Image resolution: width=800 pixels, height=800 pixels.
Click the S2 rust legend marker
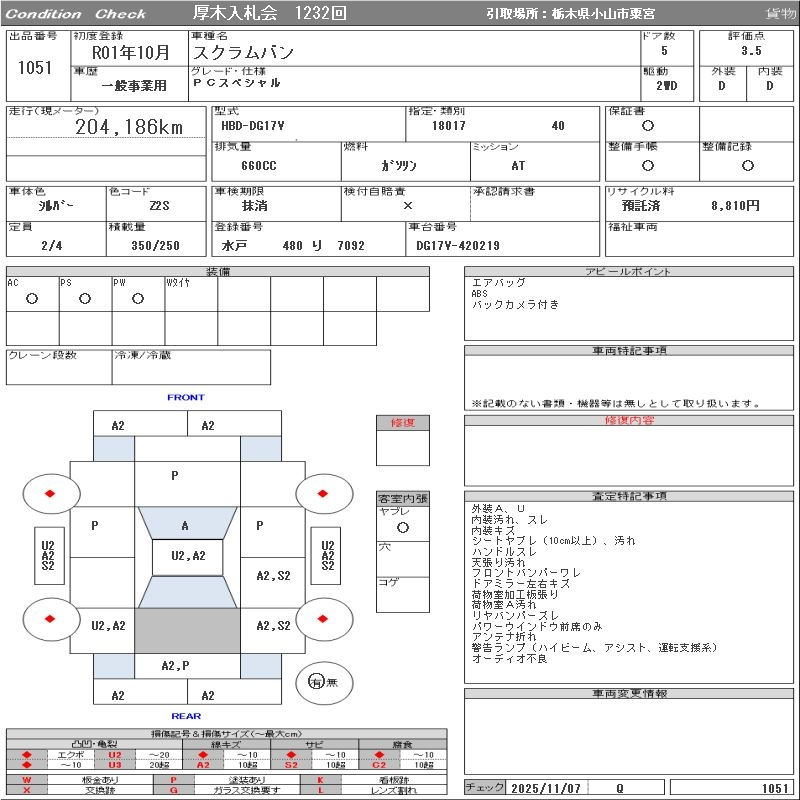291,765
